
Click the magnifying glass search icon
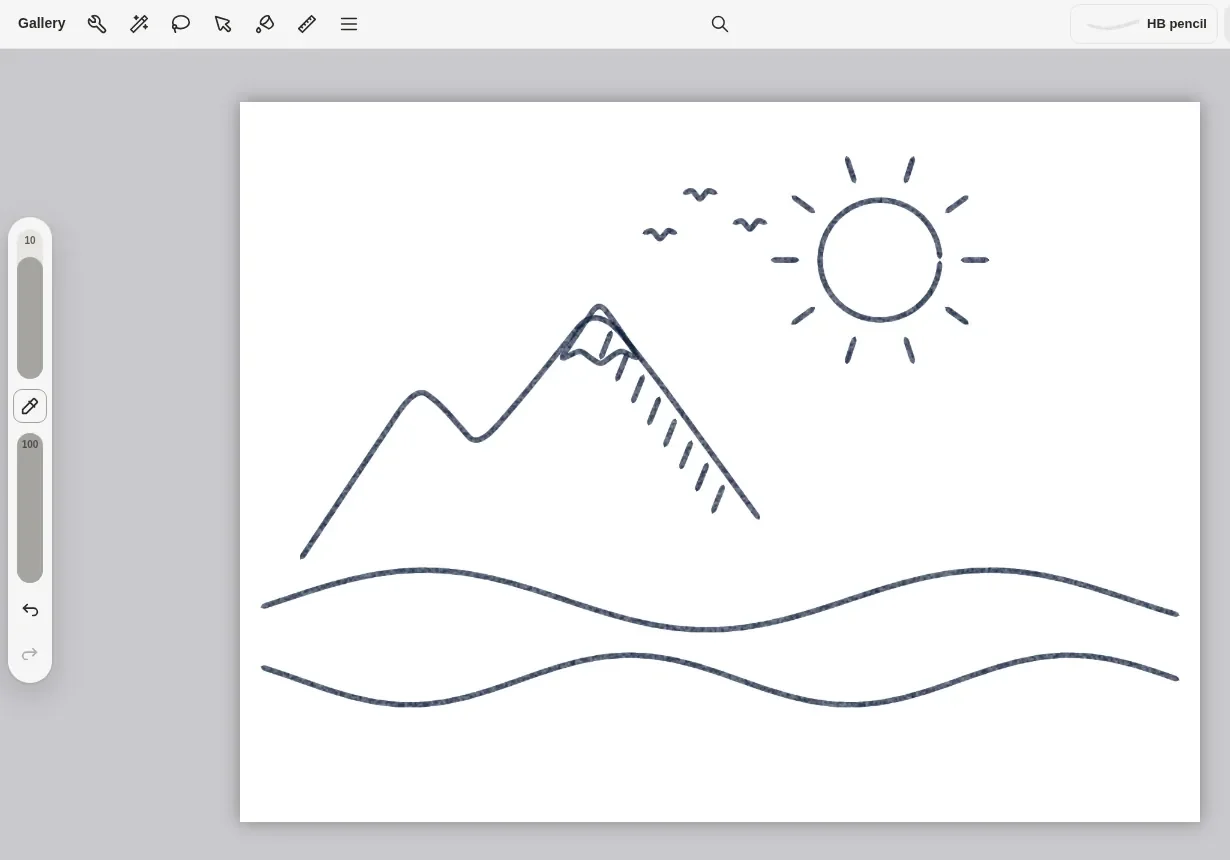(x=720, y=24)
